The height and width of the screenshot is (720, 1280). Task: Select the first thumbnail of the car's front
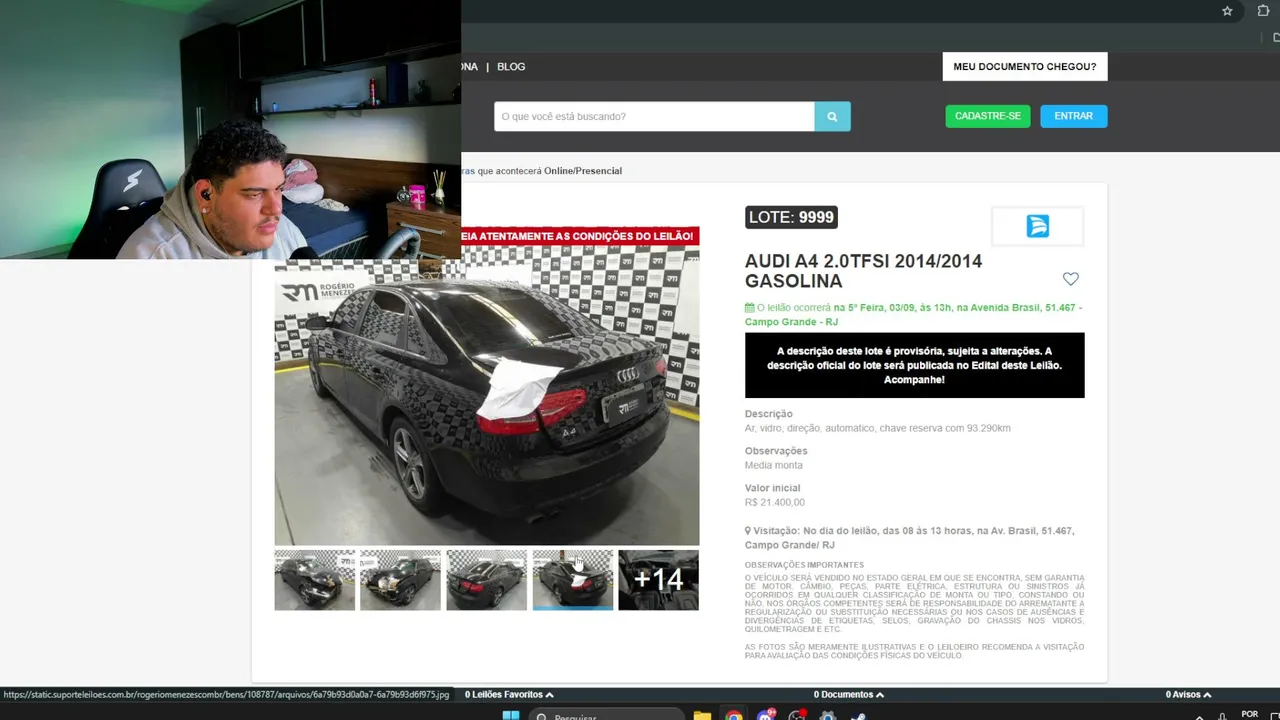(x=315, y=580)
